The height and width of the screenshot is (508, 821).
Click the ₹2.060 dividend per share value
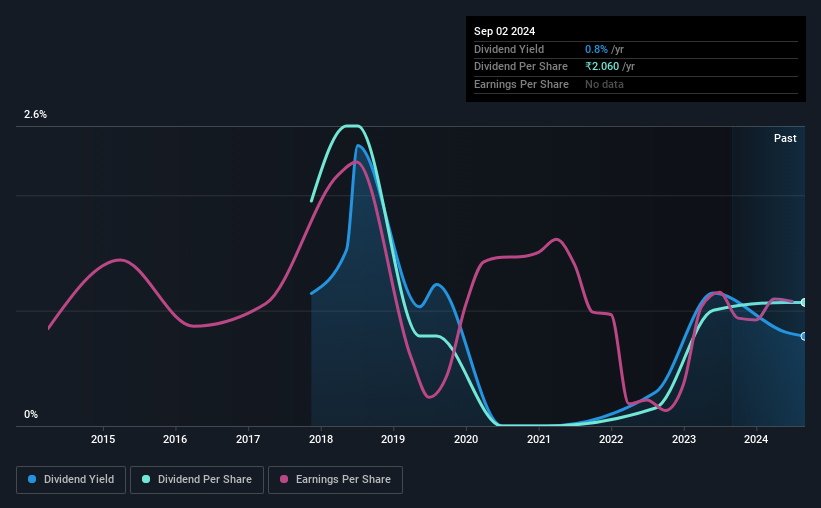click(602, 67)
